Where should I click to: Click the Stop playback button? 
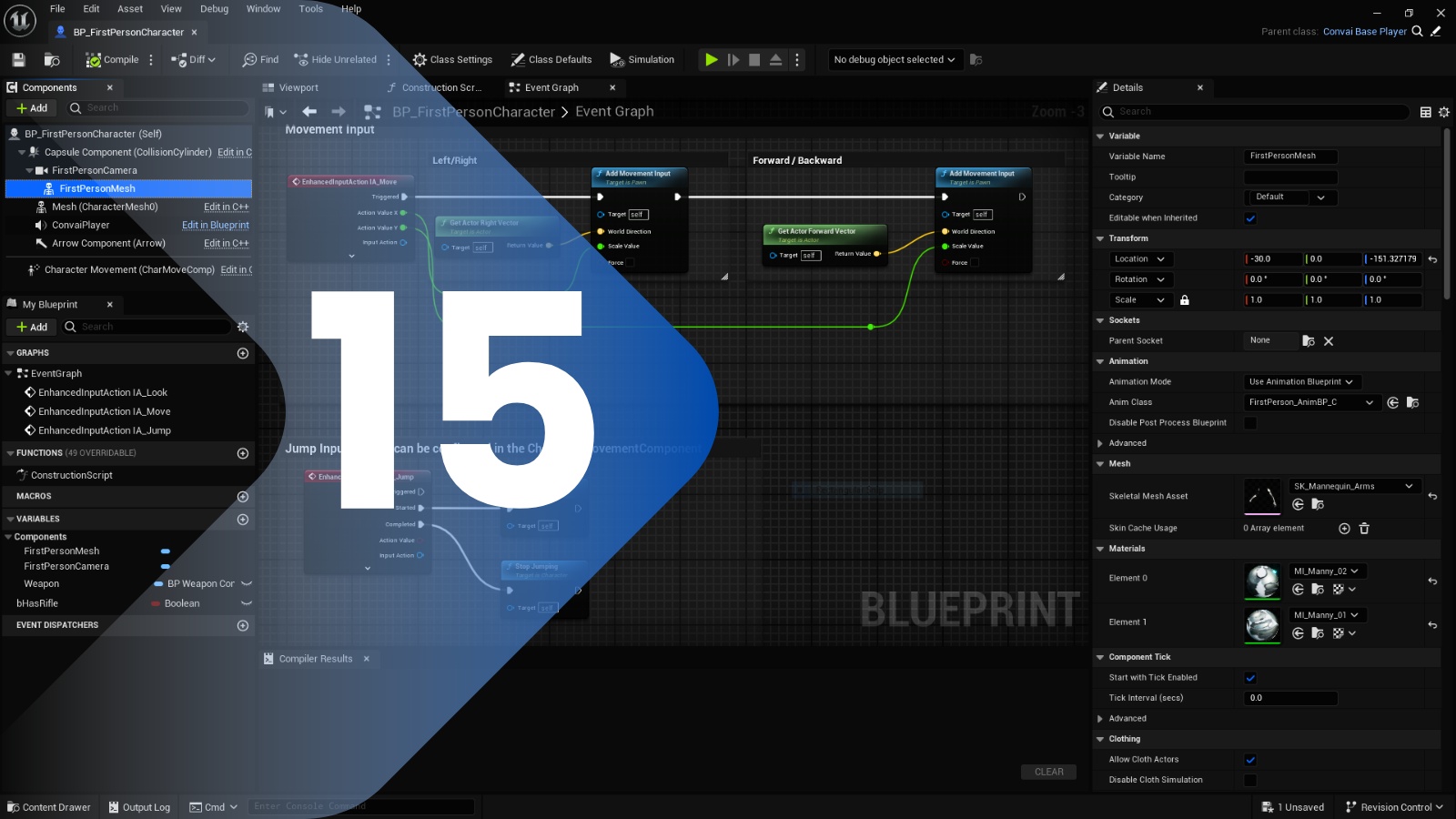tap(754, 60)
